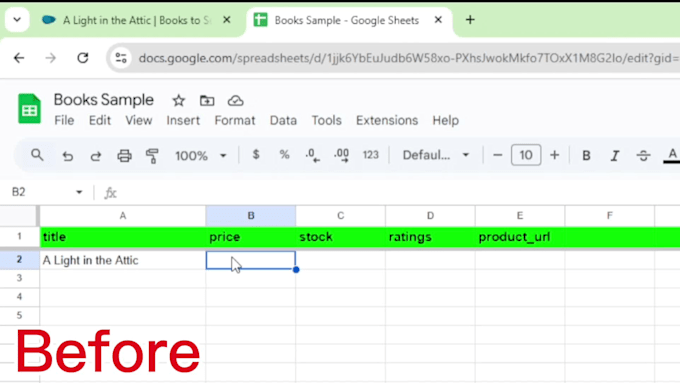Format as currency with dollar icon
The height and width of the screenshot is (383, 680).
click(256, 154)
